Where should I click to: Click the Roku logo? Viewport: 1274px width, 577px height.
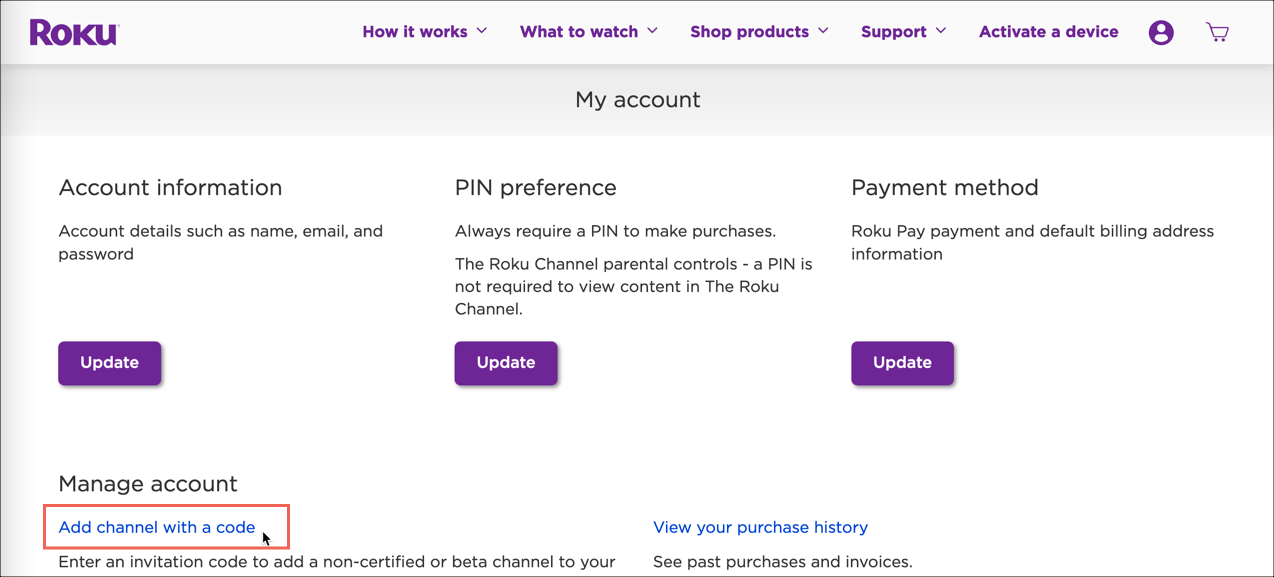[x=74, y=32]
